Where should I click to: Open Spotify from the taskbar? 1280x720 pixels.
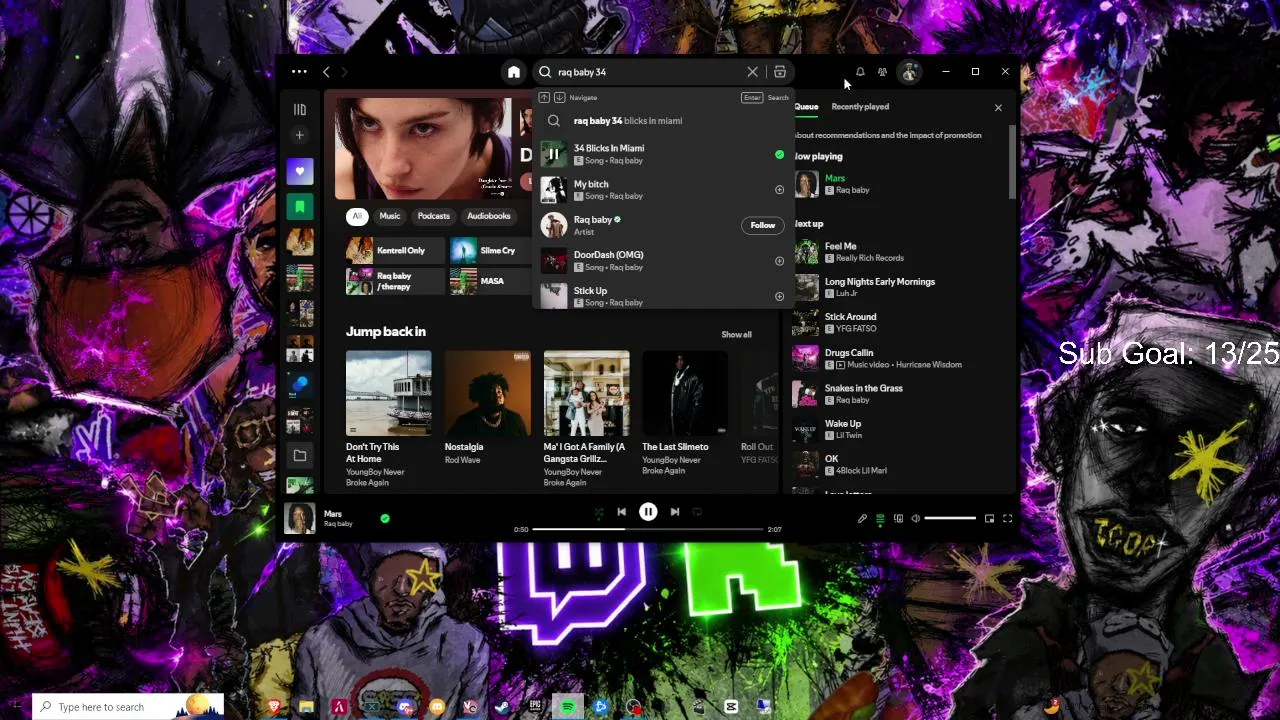(568, 707)
